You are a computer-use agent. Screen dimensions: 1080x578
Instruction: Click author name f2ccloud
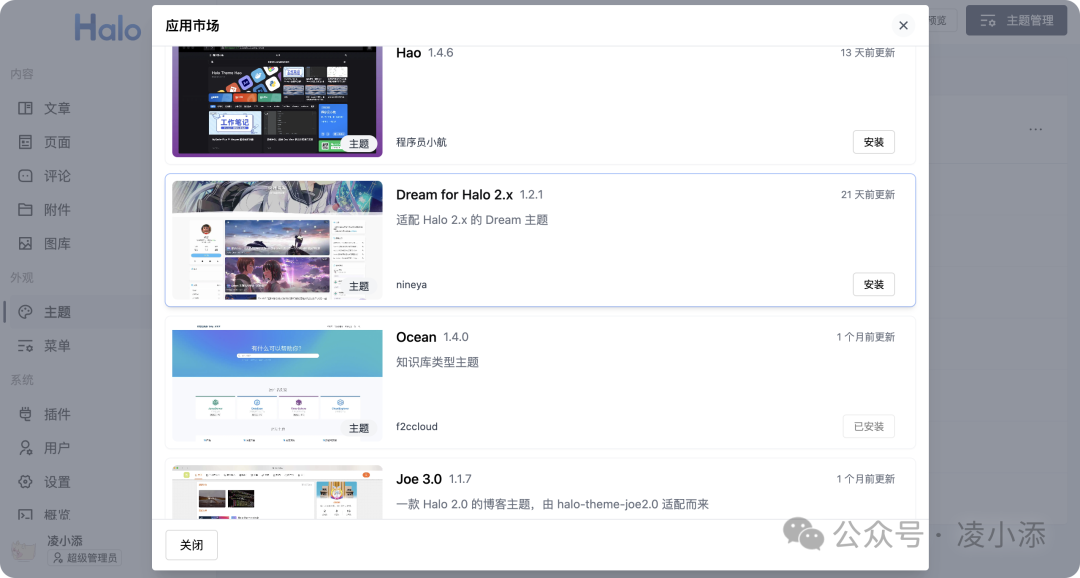pyautogui.click(x=417, y=426)
